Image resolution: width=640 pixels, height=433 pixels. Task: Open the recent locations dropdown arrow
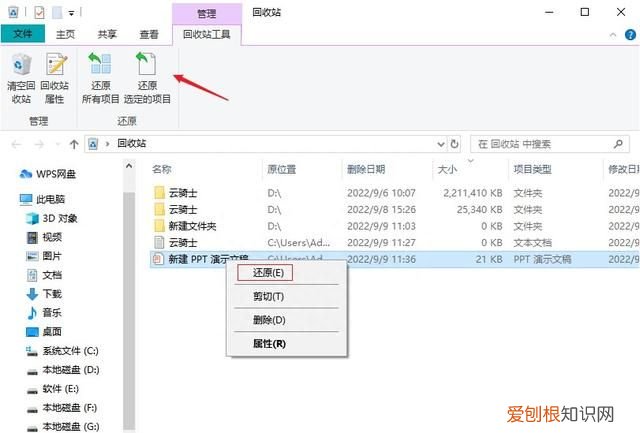pyautogui.click(x=57, y=144)
